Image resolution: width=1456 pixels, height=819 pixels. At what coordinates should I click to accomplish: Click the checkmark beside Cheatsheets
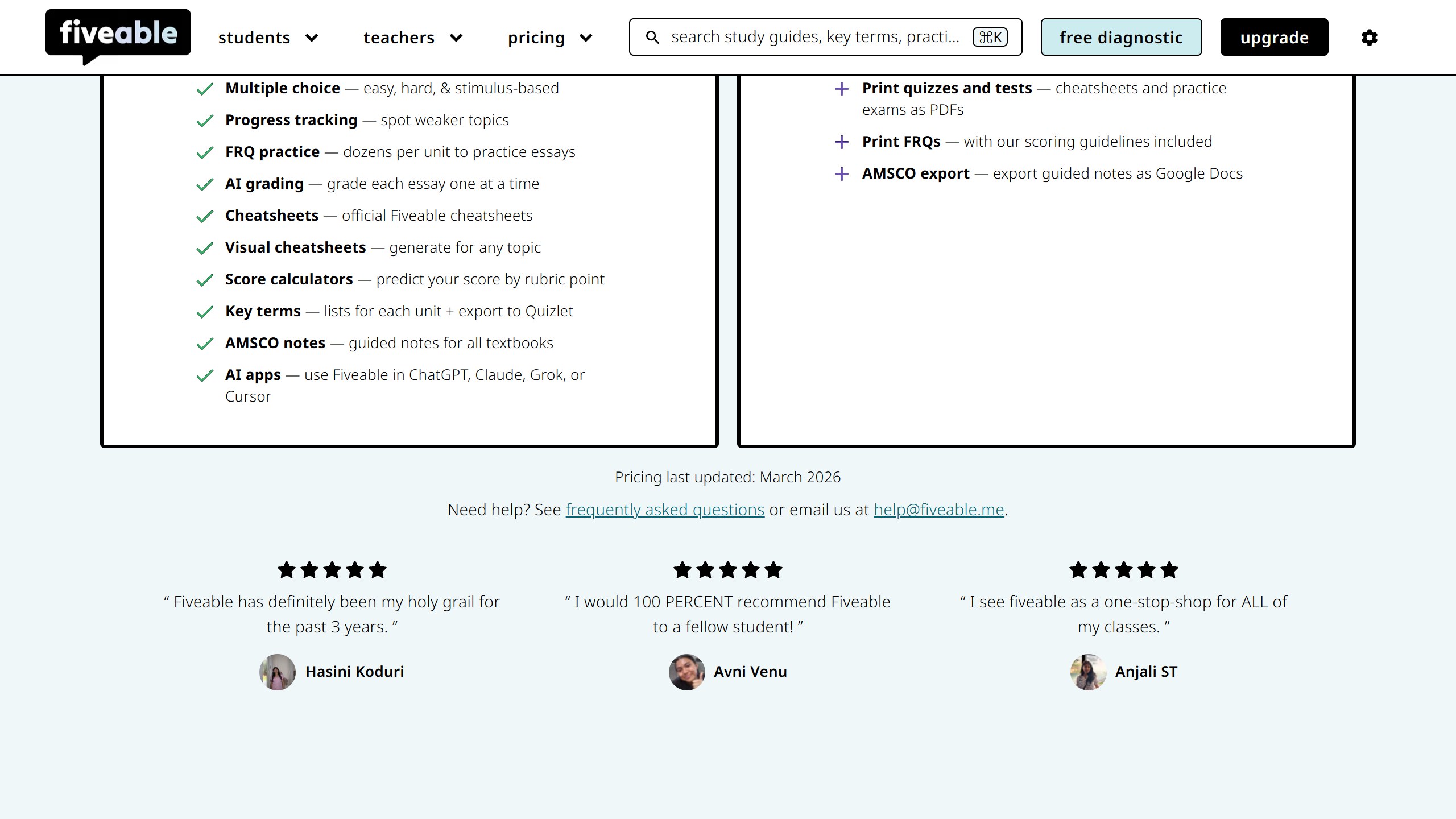click(205, 216)
